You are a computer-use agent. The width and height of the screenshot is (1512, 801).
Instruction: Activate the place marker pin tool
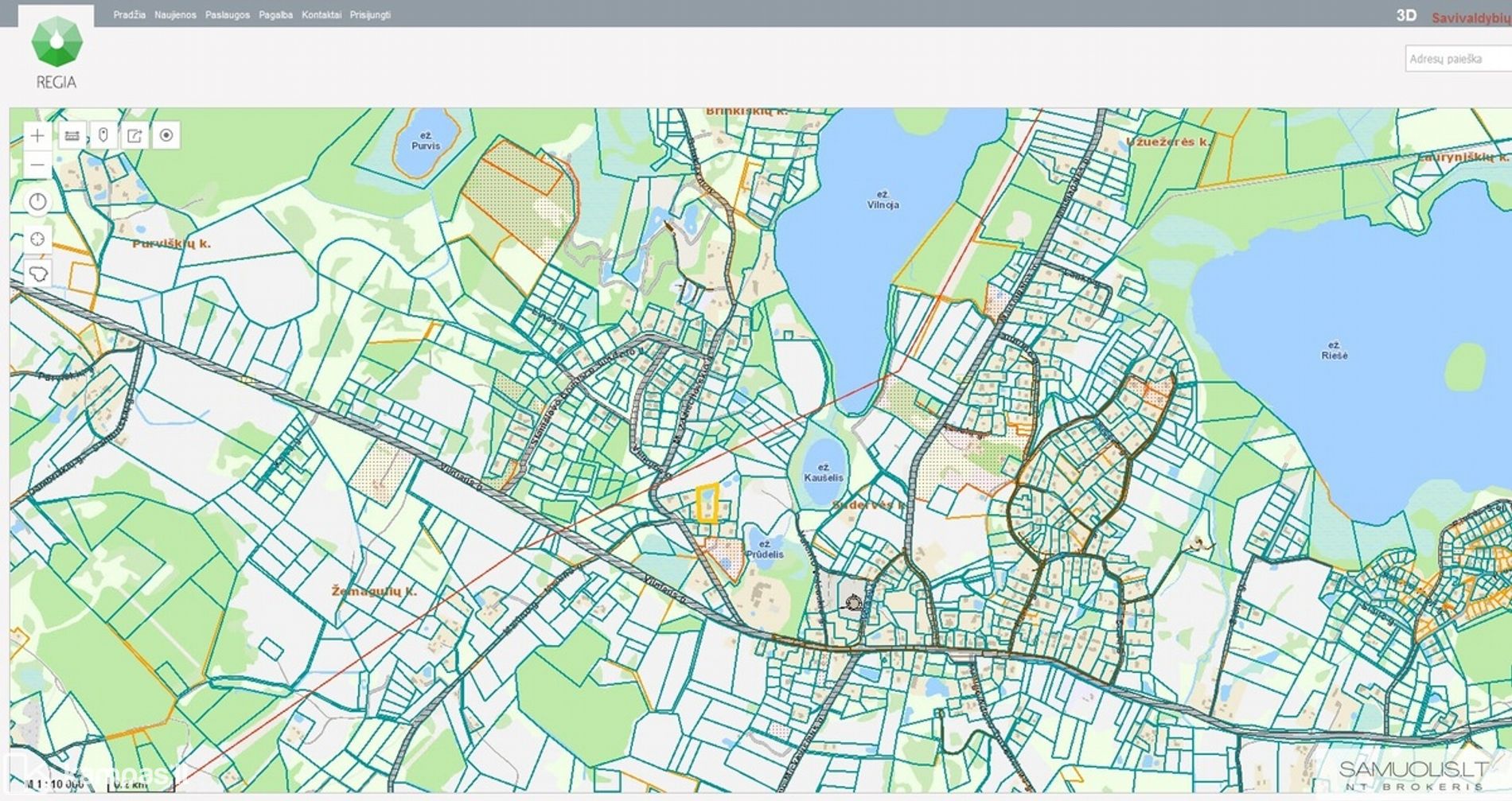[x=103, y=135]
